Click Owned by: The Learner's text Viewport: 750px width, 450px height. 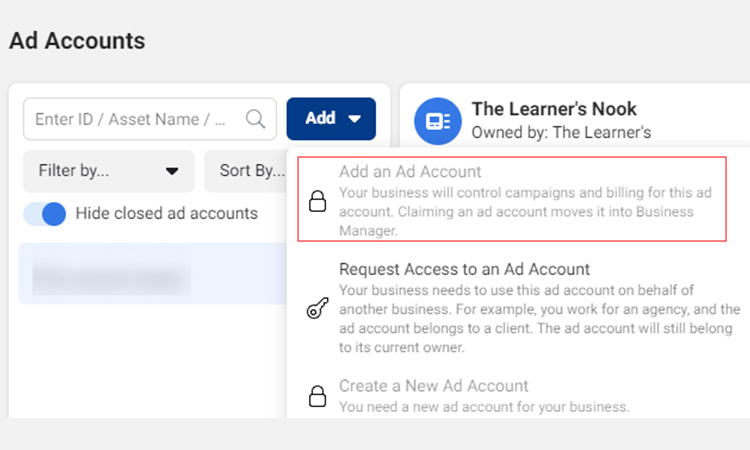coord(561,132)
